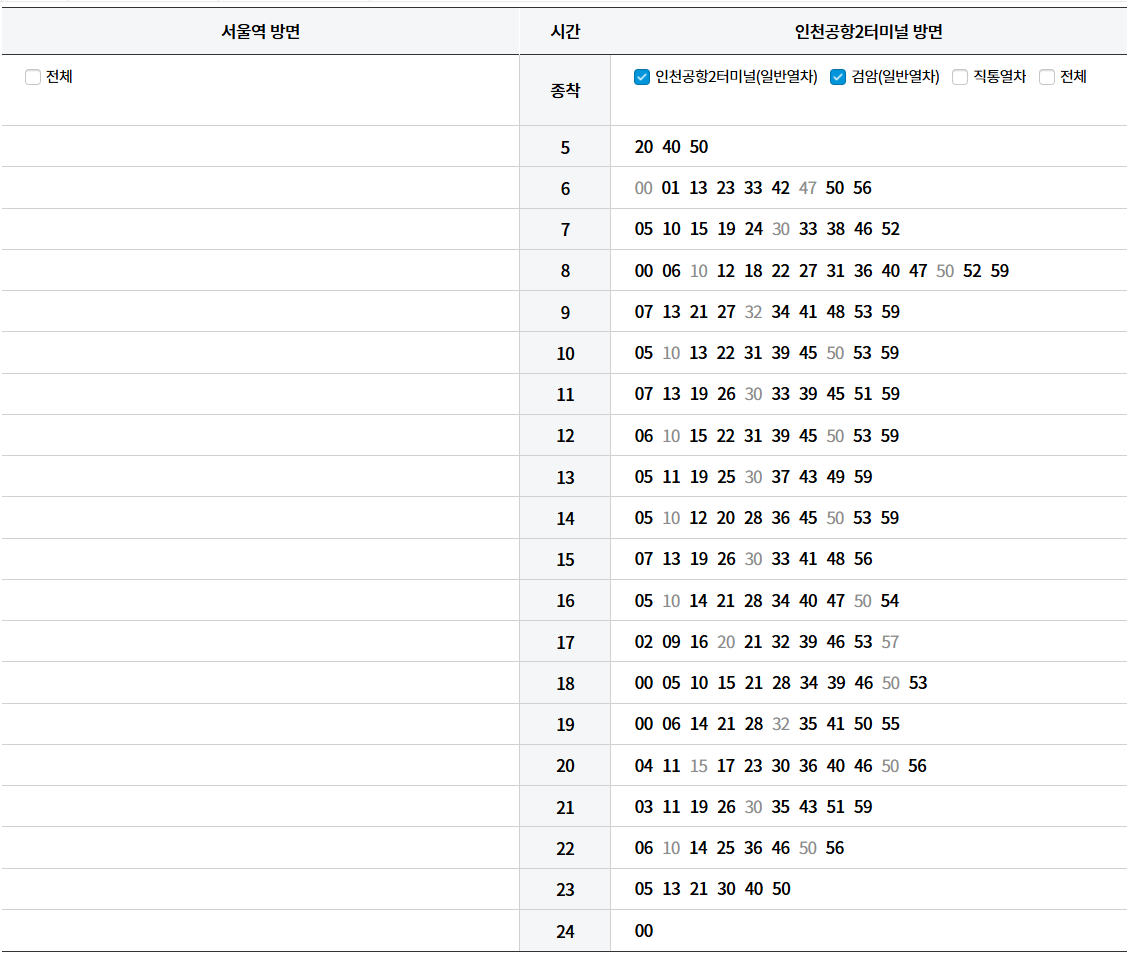This screenshot has height=957, width=1127.
Task: Check the 전체 checkbox under 서울역 방면
Action: coord(32,76)
